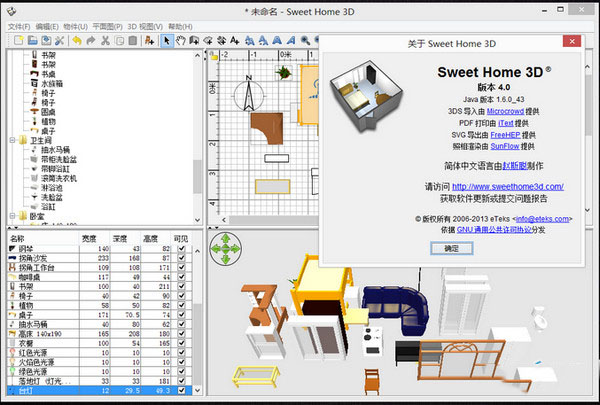
Task: Click furniture table scroll-up arrow
Action: tap(197, 251)
